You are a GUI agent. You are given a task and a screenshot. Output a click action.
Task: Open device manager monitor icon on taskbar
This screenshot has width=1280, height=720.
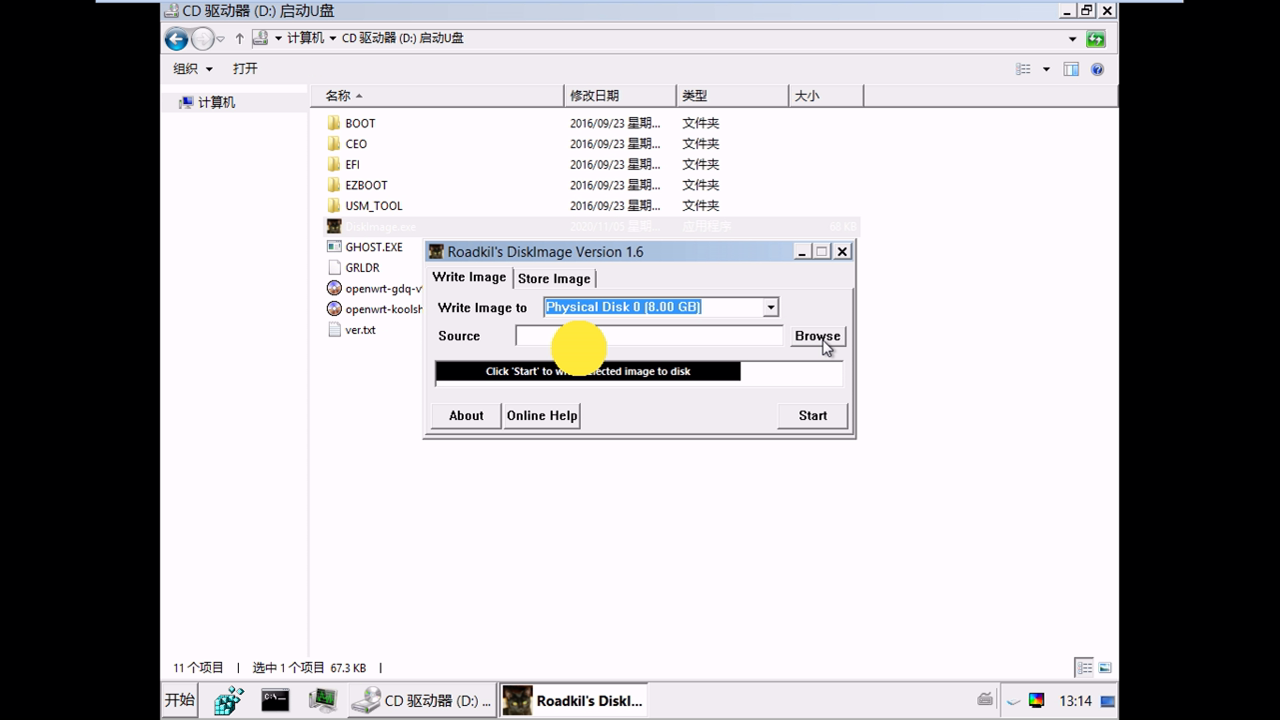coord(322,700)
